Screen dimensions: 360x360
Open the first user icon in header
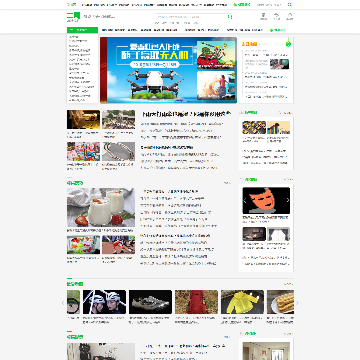(263, 16)
